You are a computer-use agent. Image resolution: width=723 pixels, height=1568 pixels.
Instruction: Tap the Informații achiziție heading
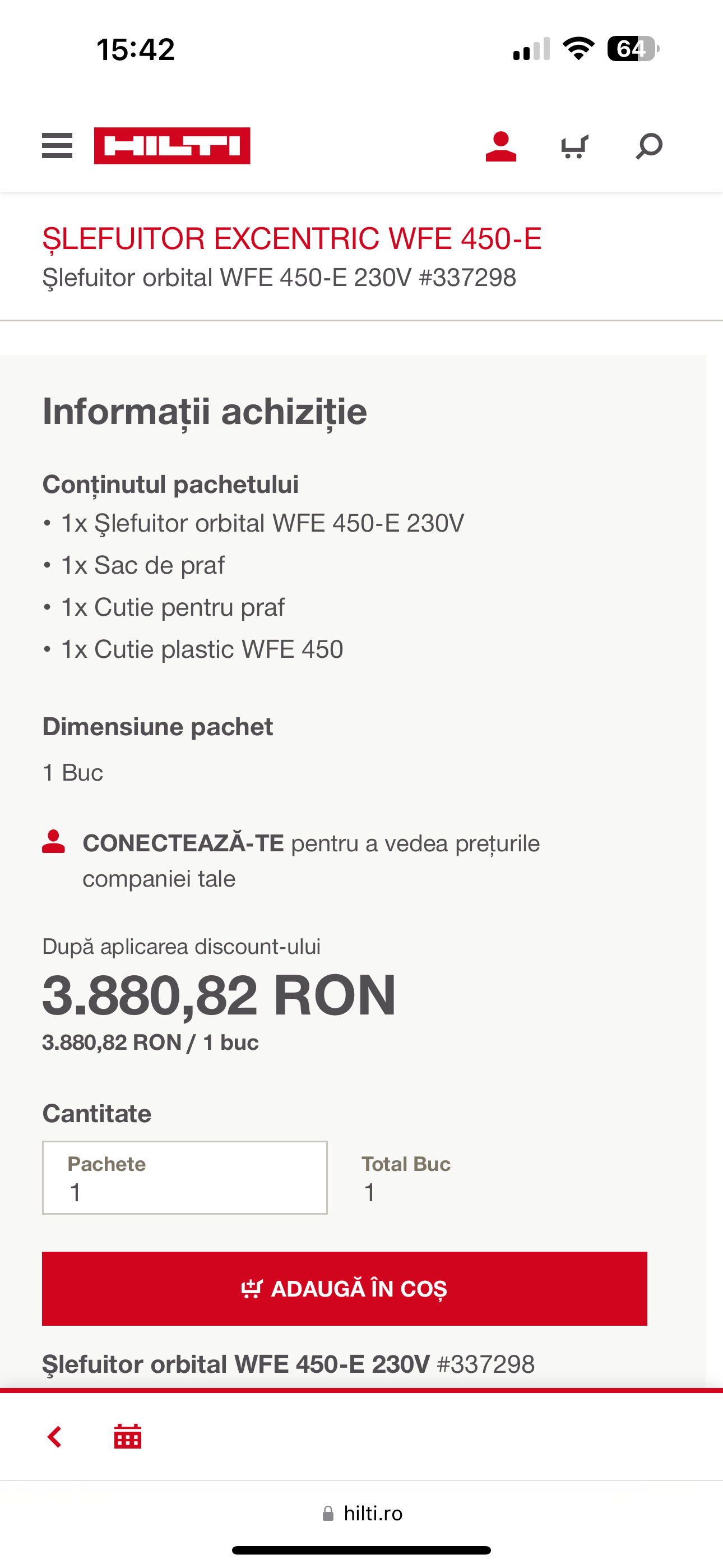(205, 412)
